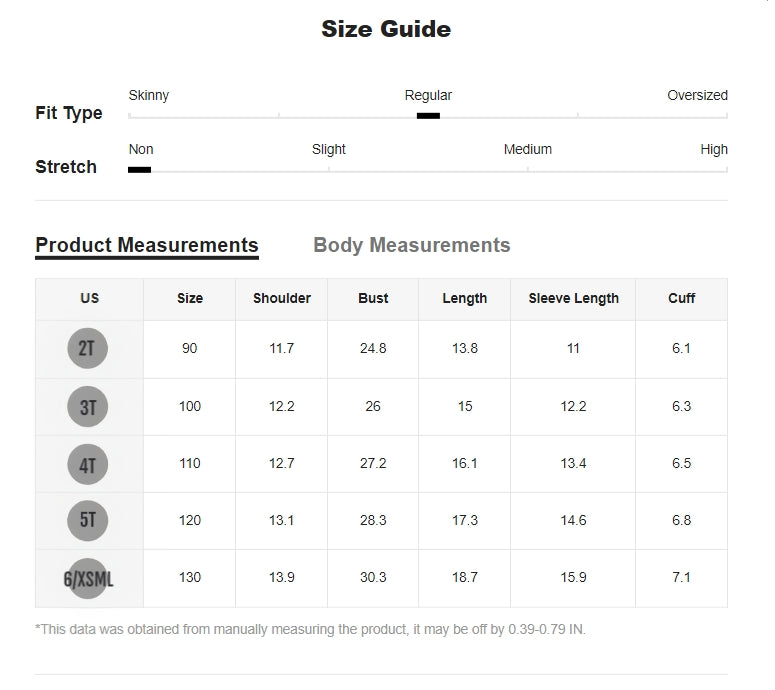
Task: Click the 3T size badge icon
Action: [x=88, y=407]
